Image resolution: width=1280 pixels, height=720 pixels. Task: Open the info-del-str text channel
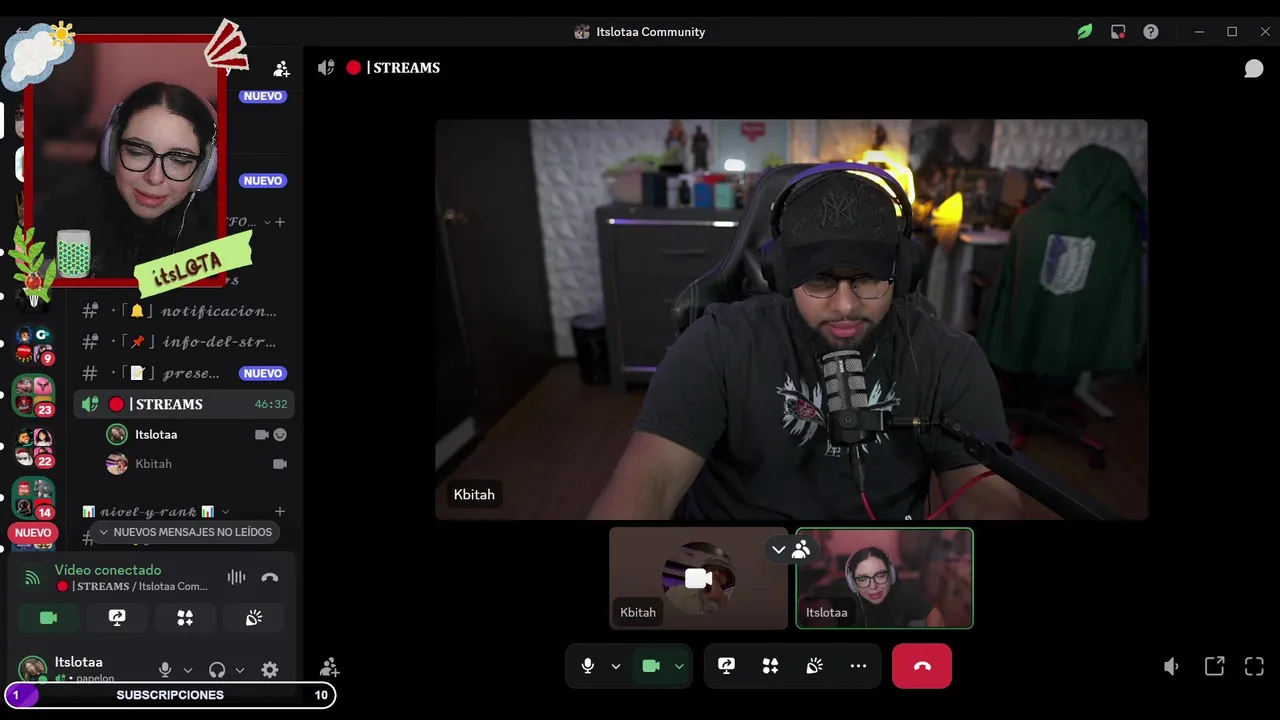point(184,342)
